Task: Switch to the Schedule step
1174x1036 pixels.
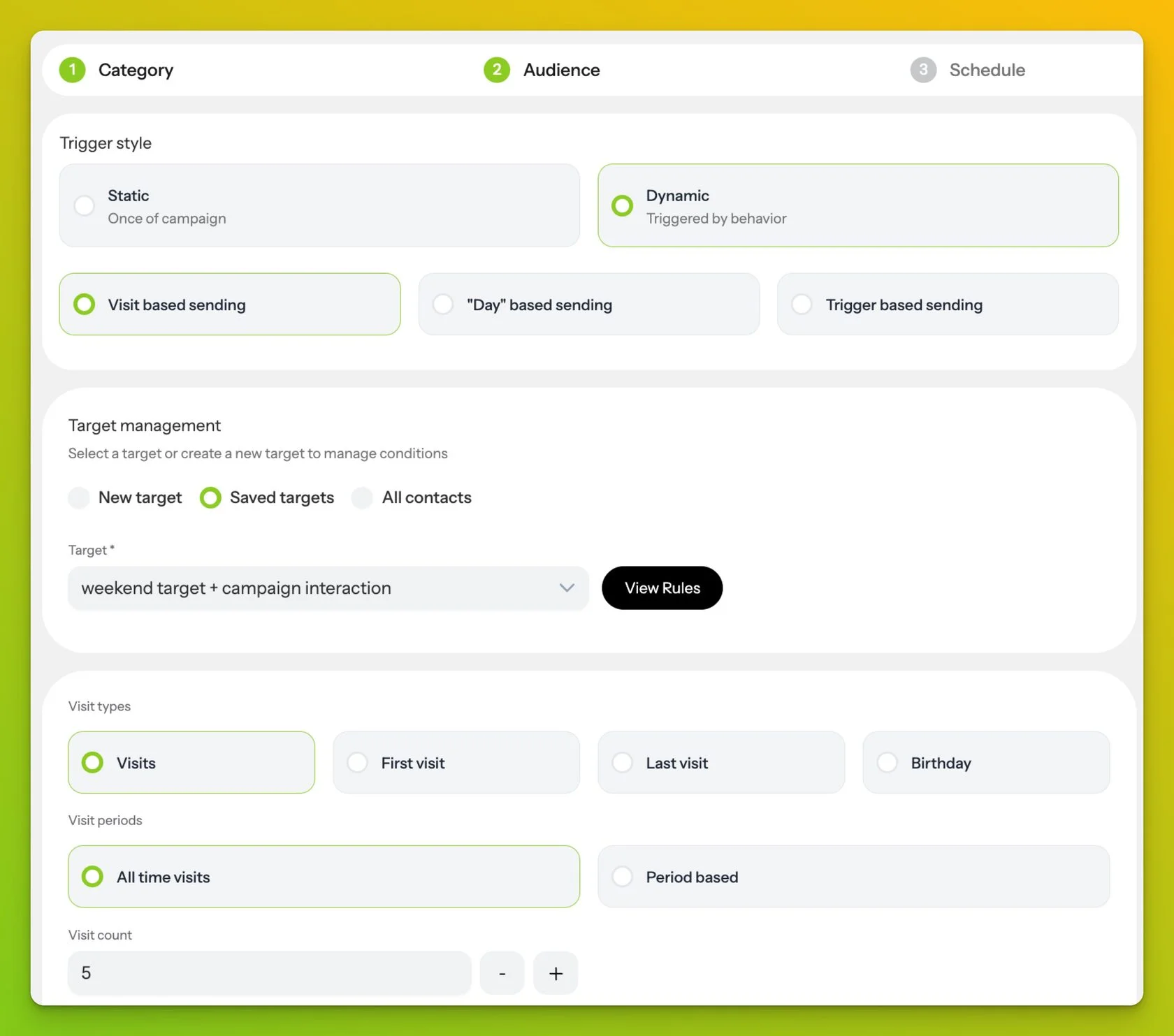Action: point(968,70)
